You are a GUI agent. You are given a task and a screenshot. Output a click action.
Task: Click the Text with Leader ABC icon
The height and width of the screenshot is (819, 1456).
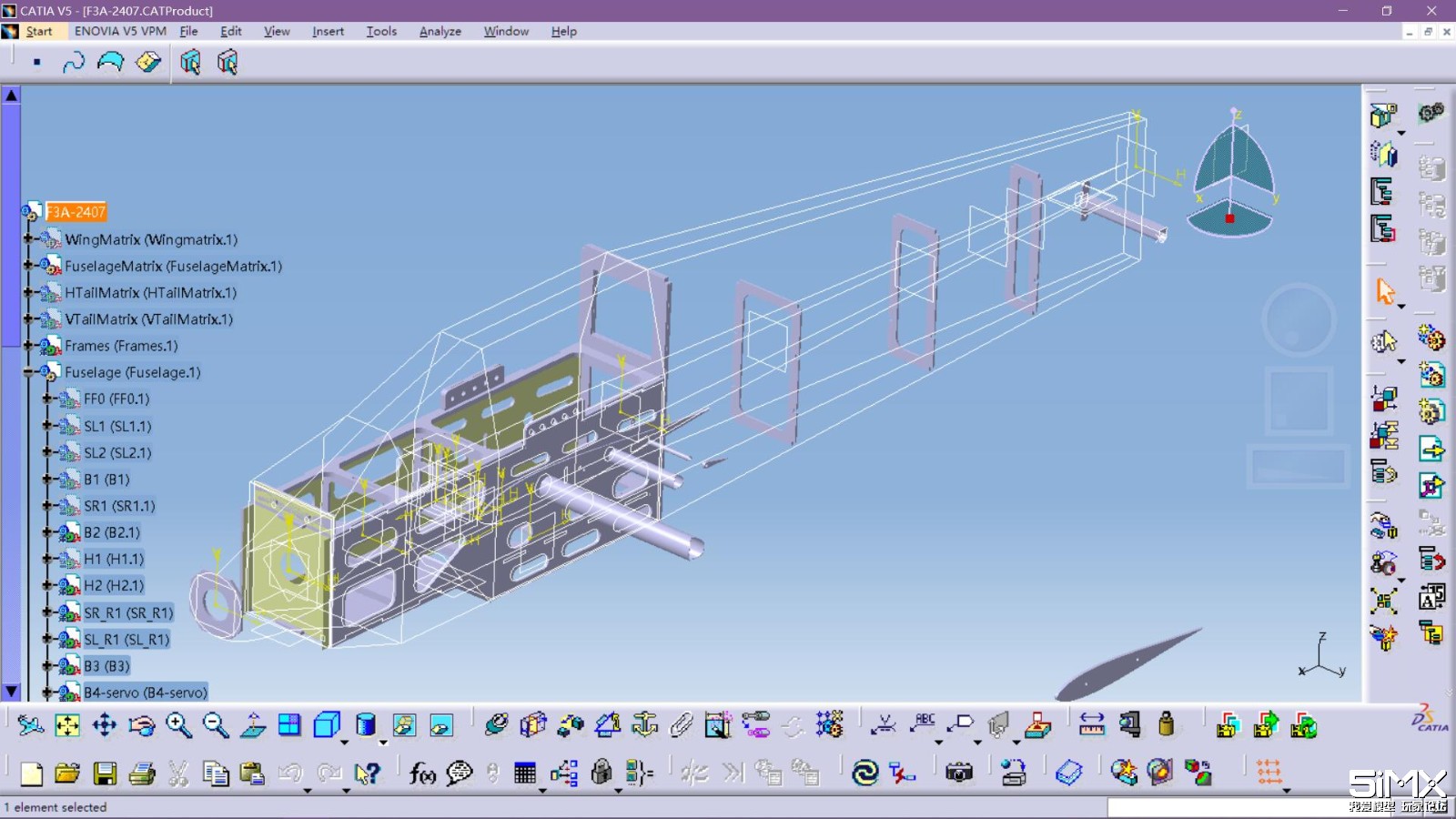point(923,725)
